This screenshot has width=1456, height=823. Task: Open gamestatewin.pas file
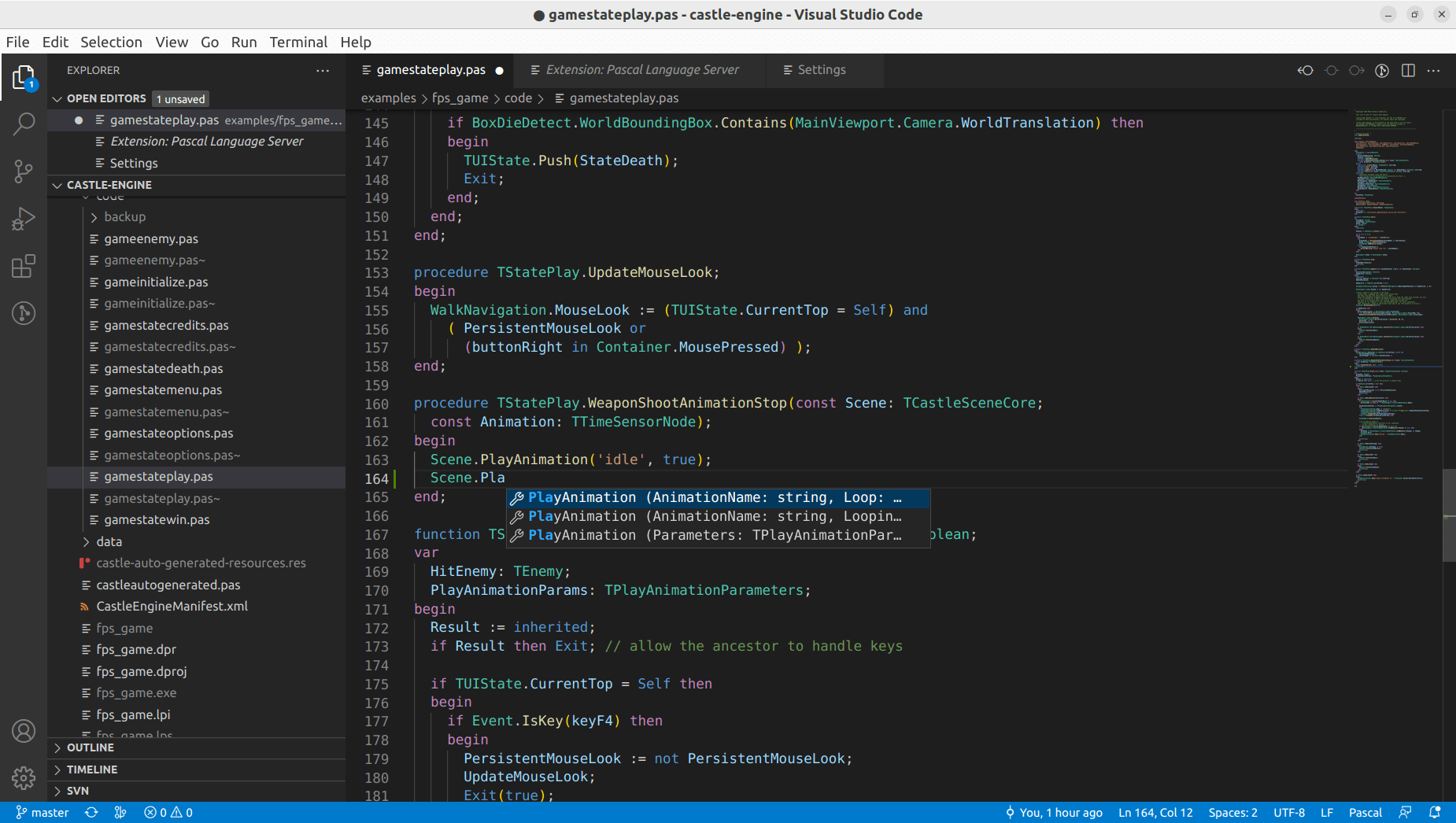(x=157, y=519)
